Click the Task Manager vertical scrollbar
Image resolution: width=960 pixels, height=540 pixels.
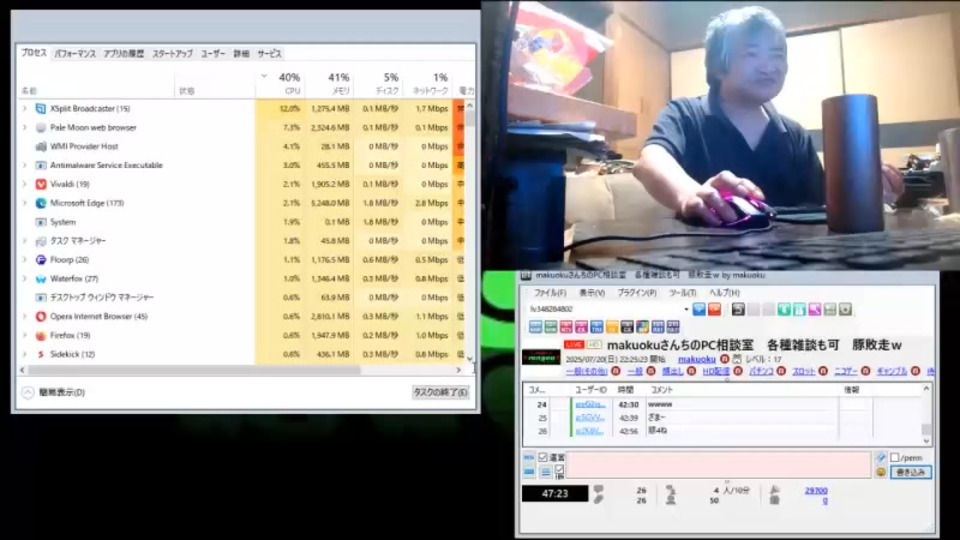470,233
